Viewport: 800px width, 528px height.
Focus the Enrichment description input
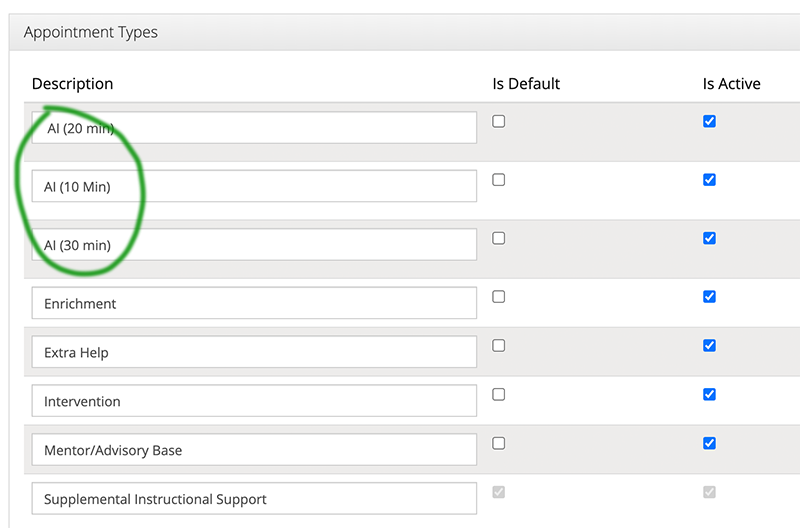coord(254,303)
